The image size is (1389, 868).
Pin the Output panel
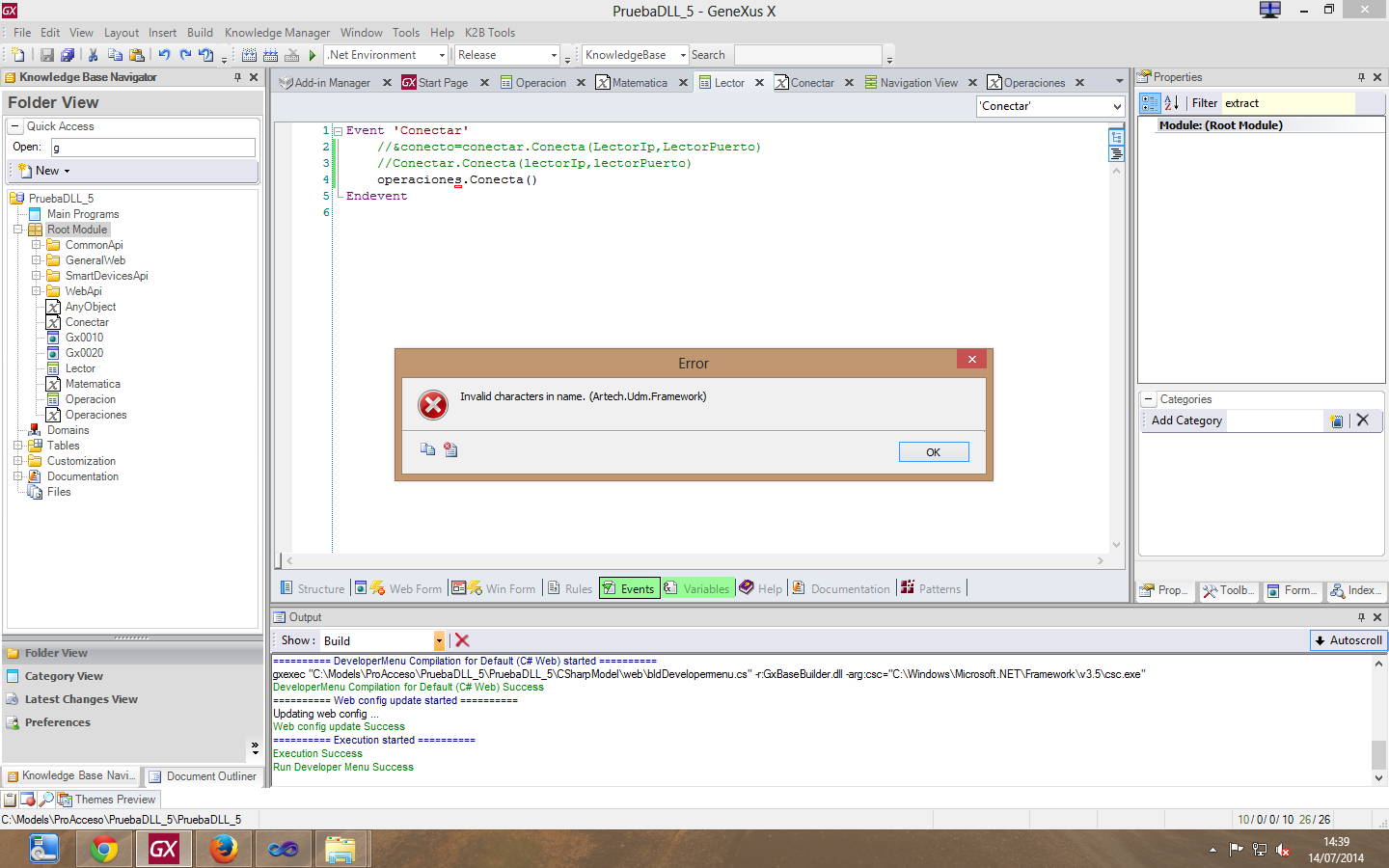tap(1361, 617)
